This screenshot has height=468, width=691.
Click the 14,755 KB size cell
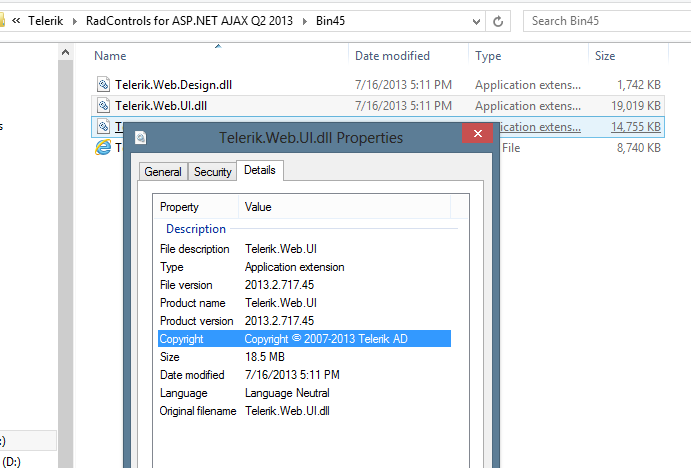pyautogui.click(x=635, y=127)
